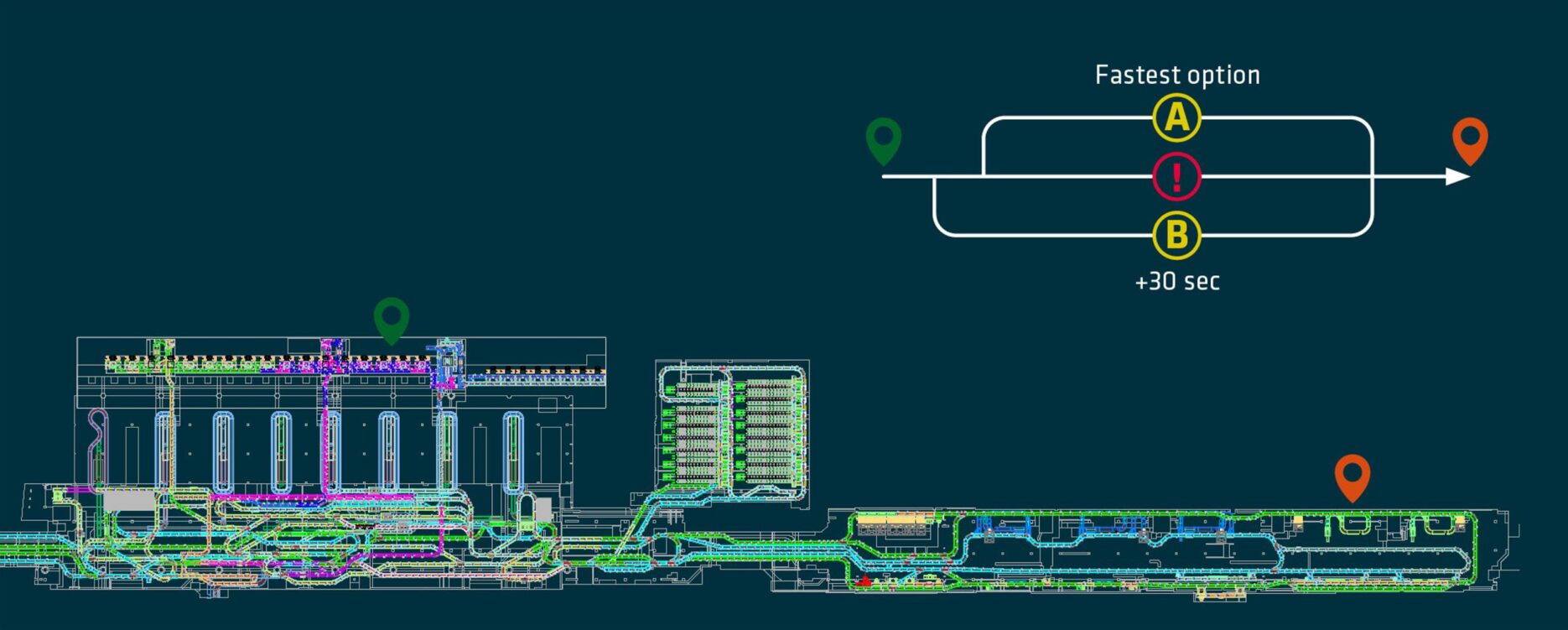Click the "+30 sec" delay label
The image size is (1568, 630).
pos(1176,282)
